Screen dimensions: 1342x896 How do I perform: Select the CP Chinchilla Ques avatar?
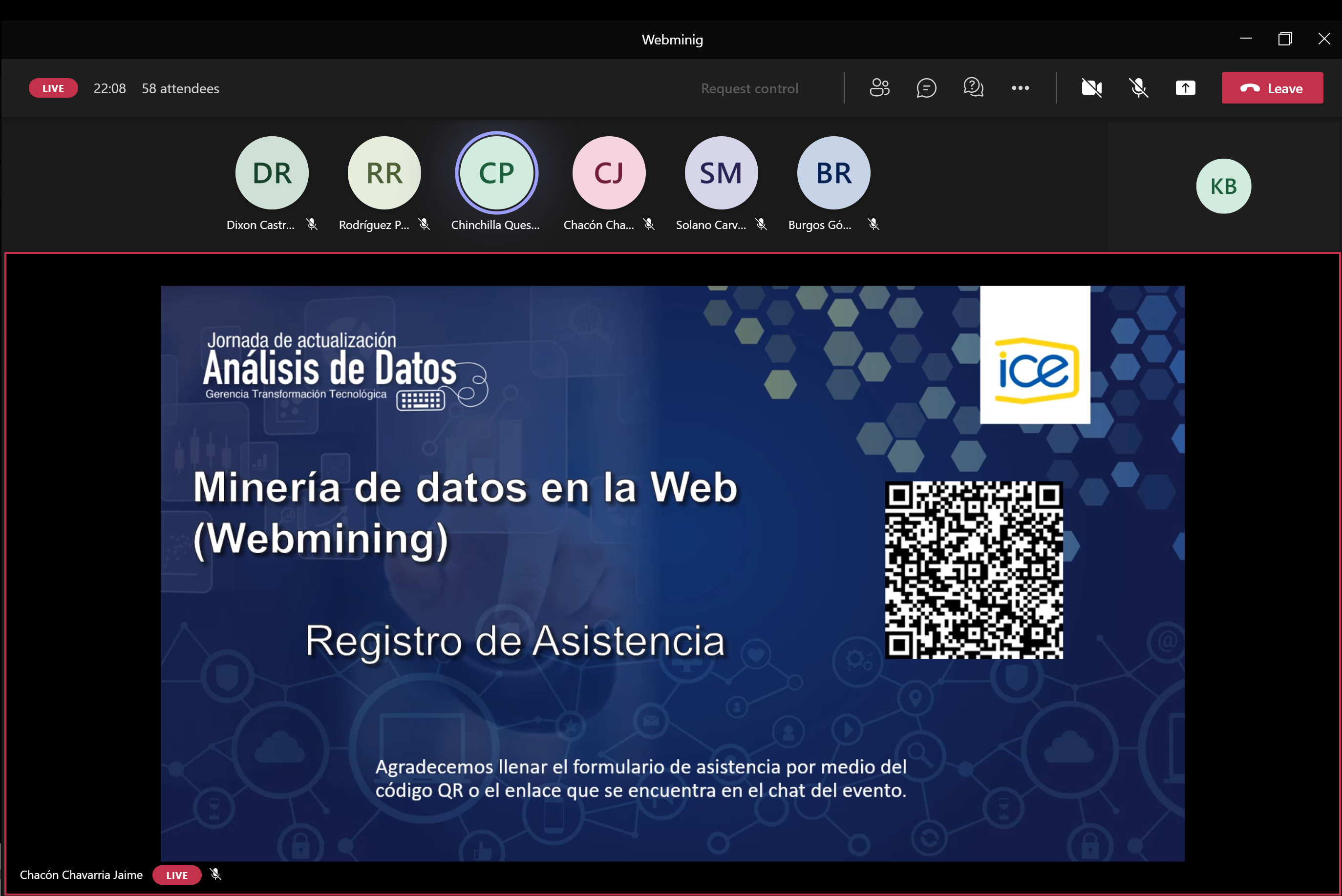[x=496, y=172]
